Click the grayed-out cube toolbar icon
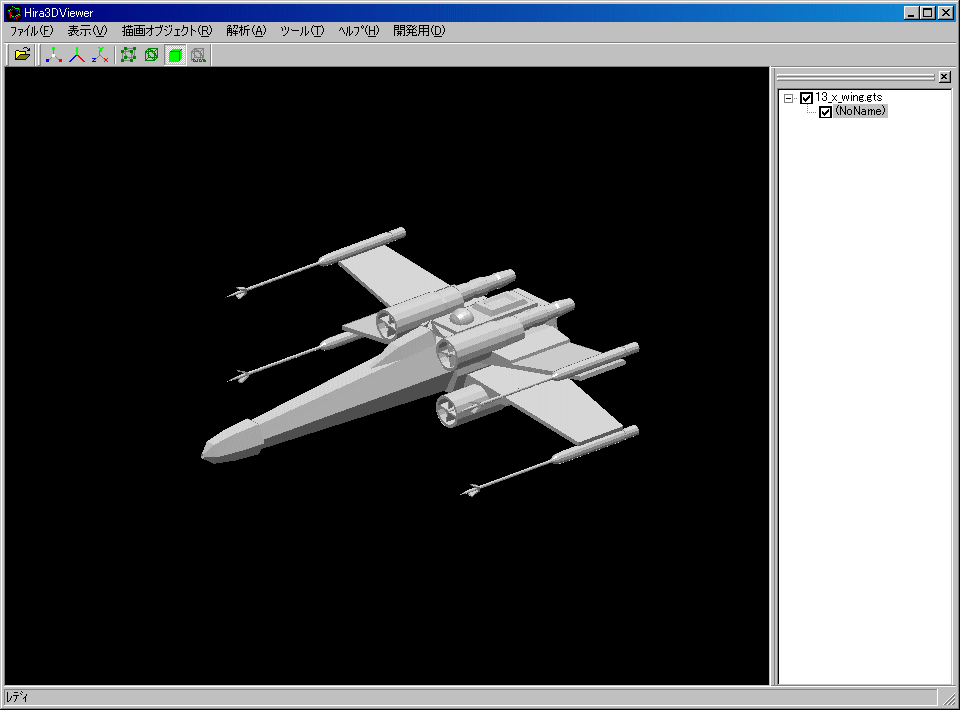960x710 pixels. click(x=198, y=54)
